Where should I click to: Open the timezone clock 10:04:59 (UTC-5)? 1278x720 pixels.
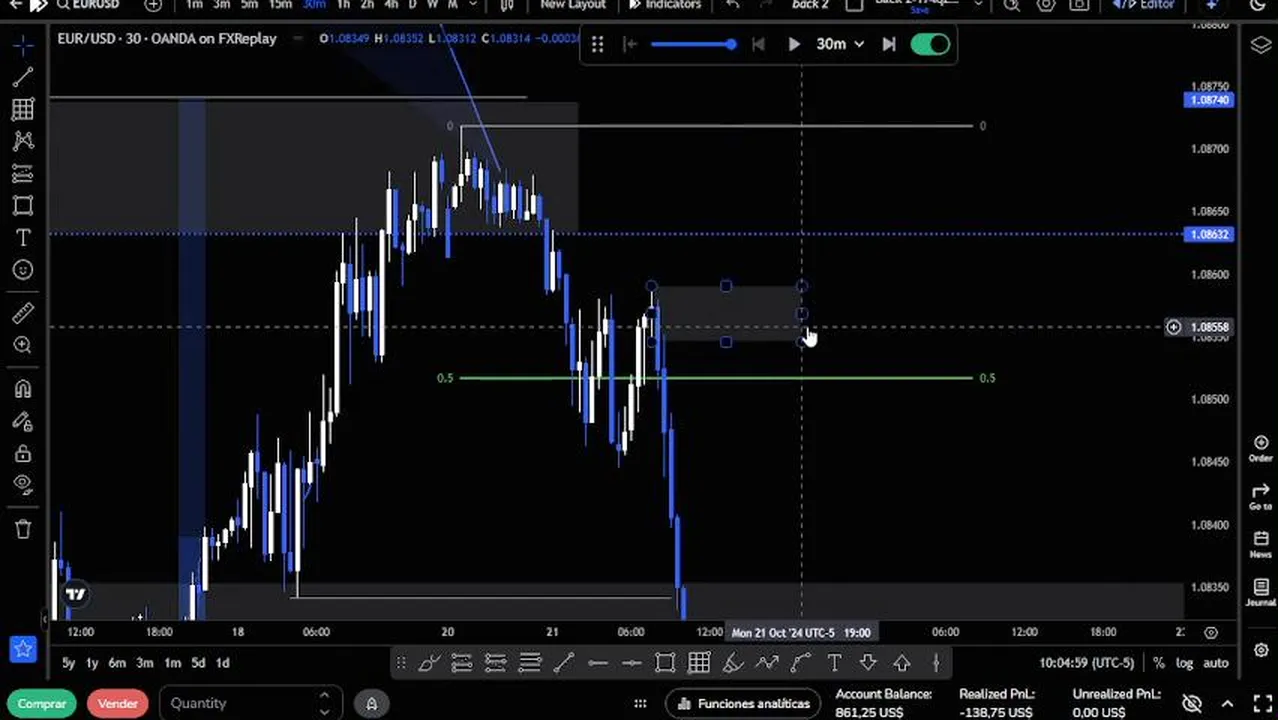(1087, 662)
